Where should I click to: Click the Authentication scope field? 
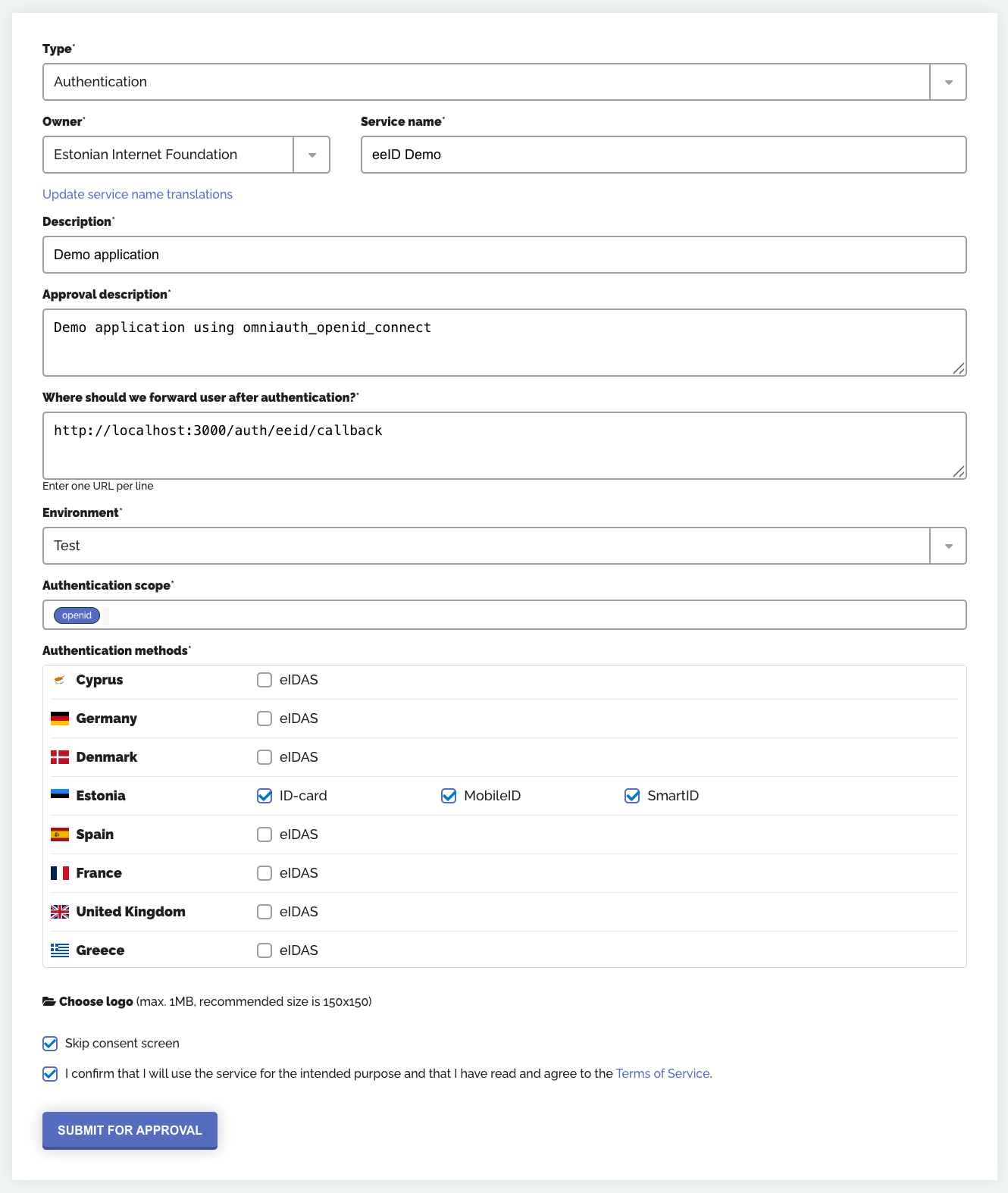pos(505,615)
